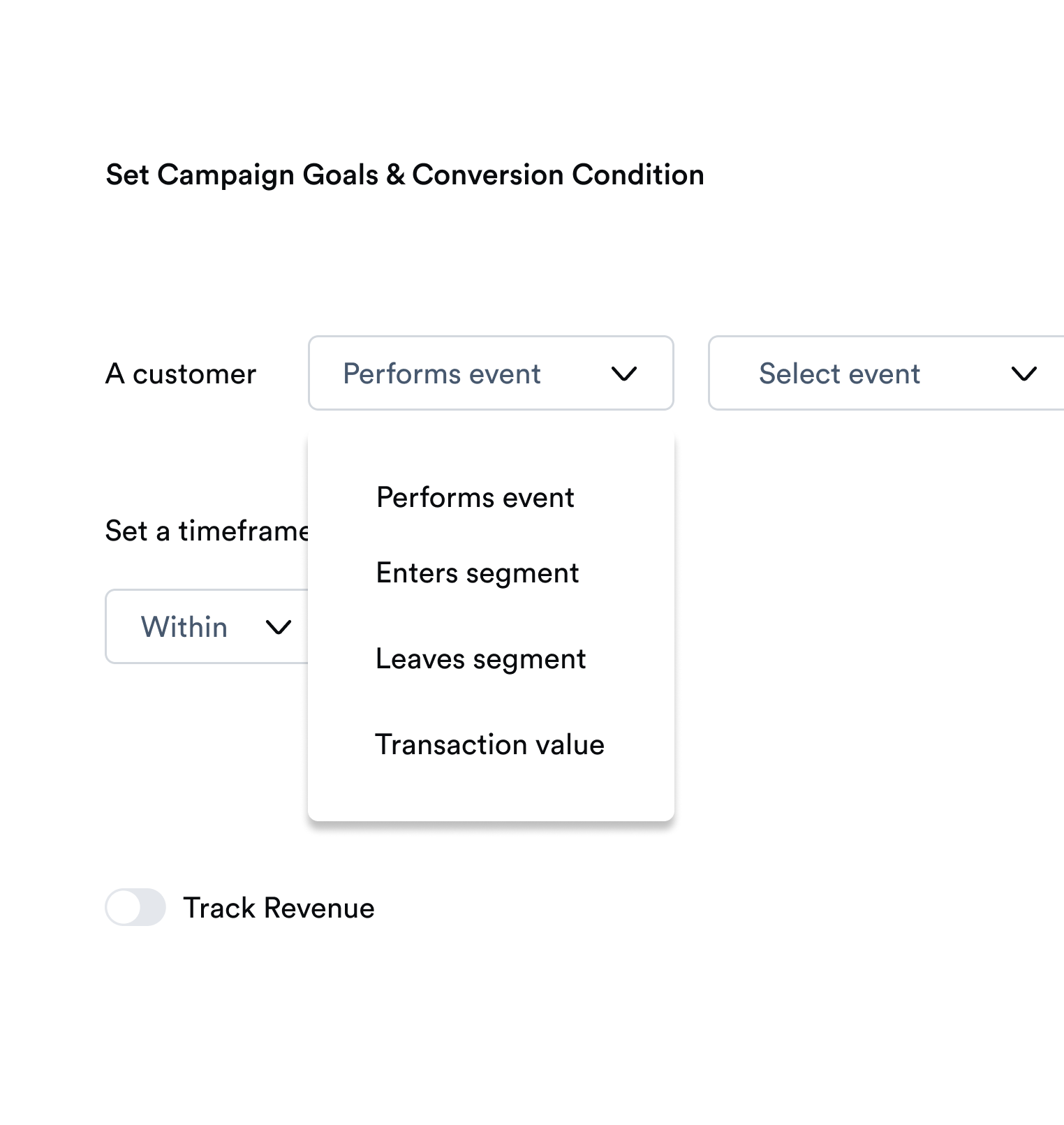Viewport: 1064px width, 1125px height.
Task: Click the A customer label
Action: 181,374
